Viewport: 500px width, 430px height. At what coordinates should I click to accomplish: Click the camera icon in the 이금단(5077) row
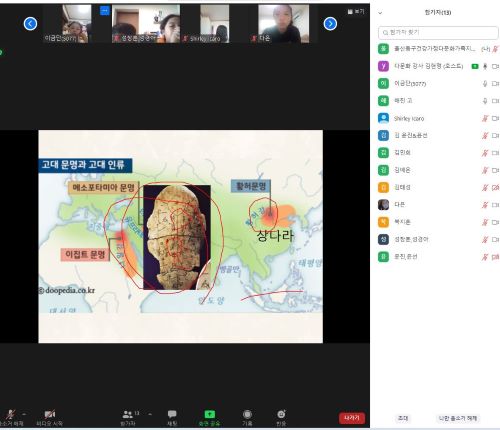pyautogui.click(x=495, y=84)
